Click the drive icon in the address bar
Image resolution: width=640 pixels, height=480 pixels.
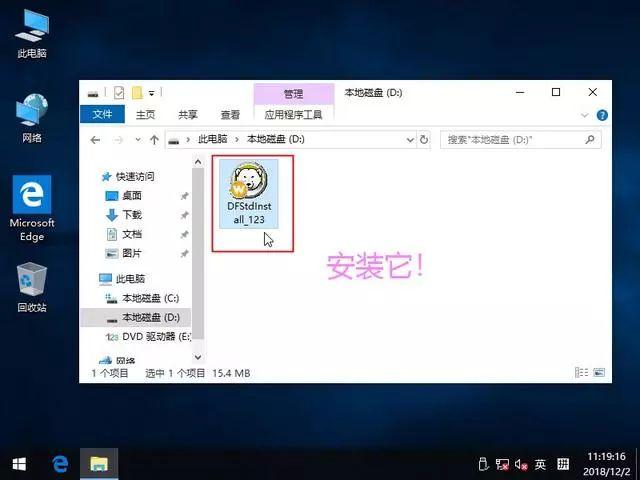[174, 140]
